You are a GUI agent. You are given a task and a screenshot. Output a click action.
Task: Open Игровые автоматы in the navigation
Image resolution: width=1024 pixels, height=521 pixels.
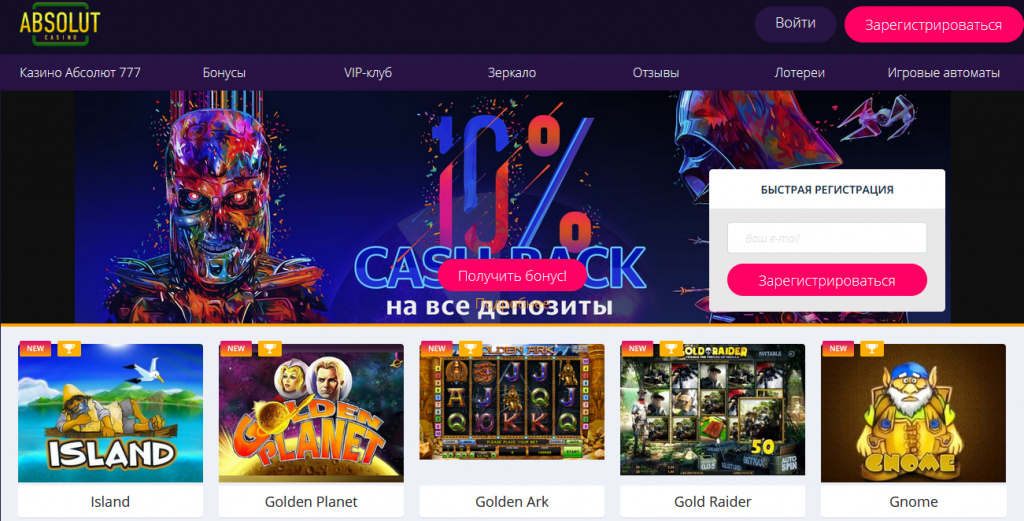[944, 72]
